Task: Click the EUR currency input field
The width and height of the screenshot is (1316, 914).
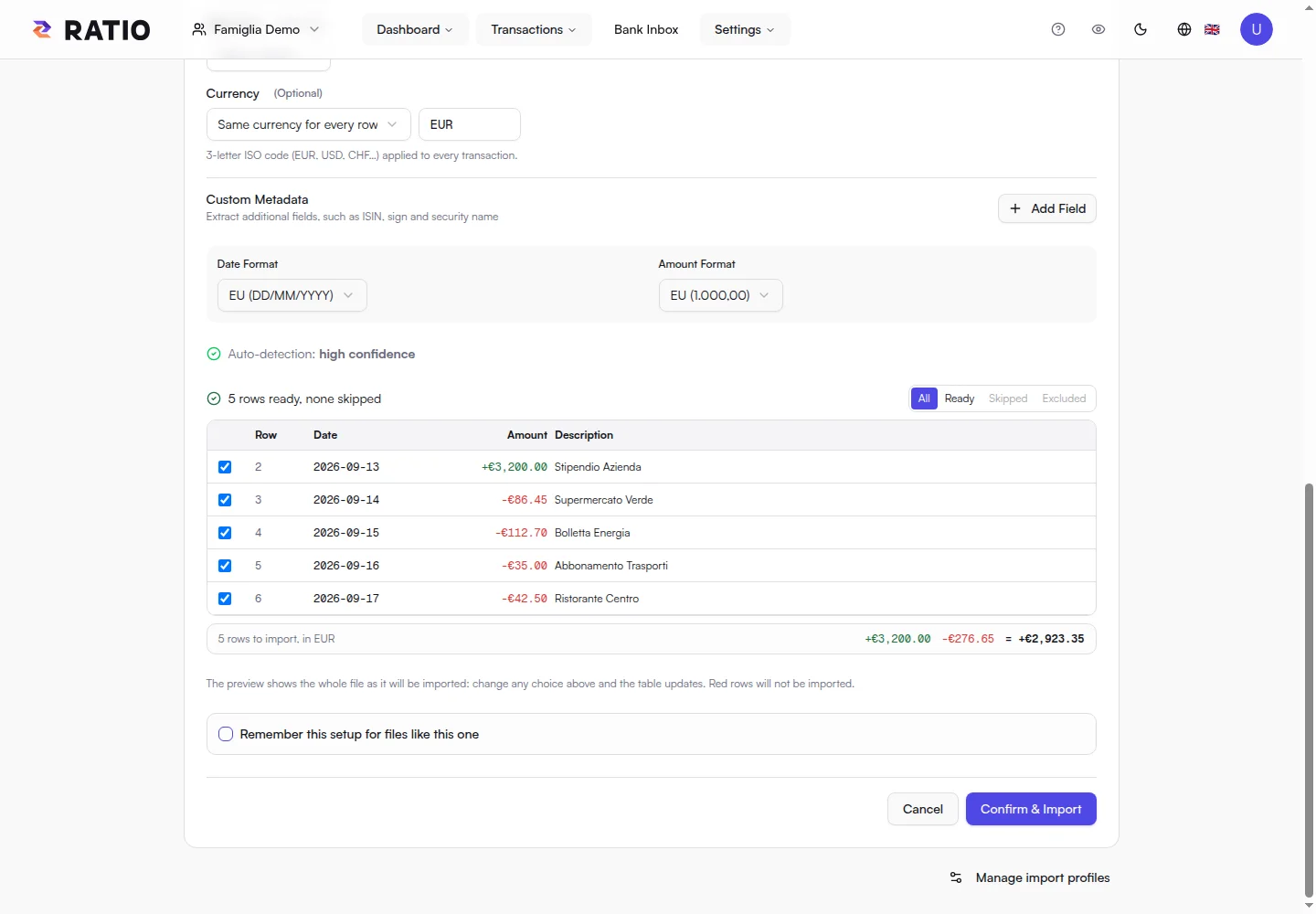Action: (470, 124)
